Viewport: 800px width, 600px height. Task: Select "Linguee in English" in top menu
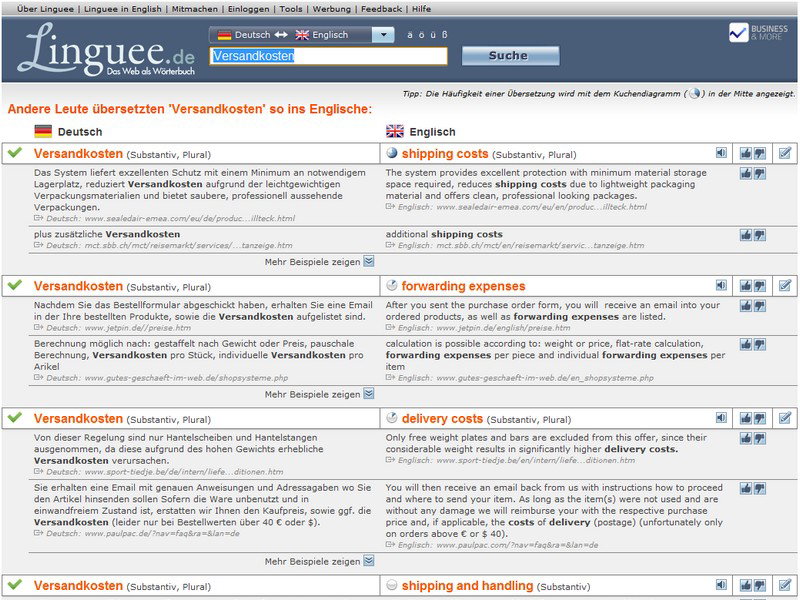[123, 8]
